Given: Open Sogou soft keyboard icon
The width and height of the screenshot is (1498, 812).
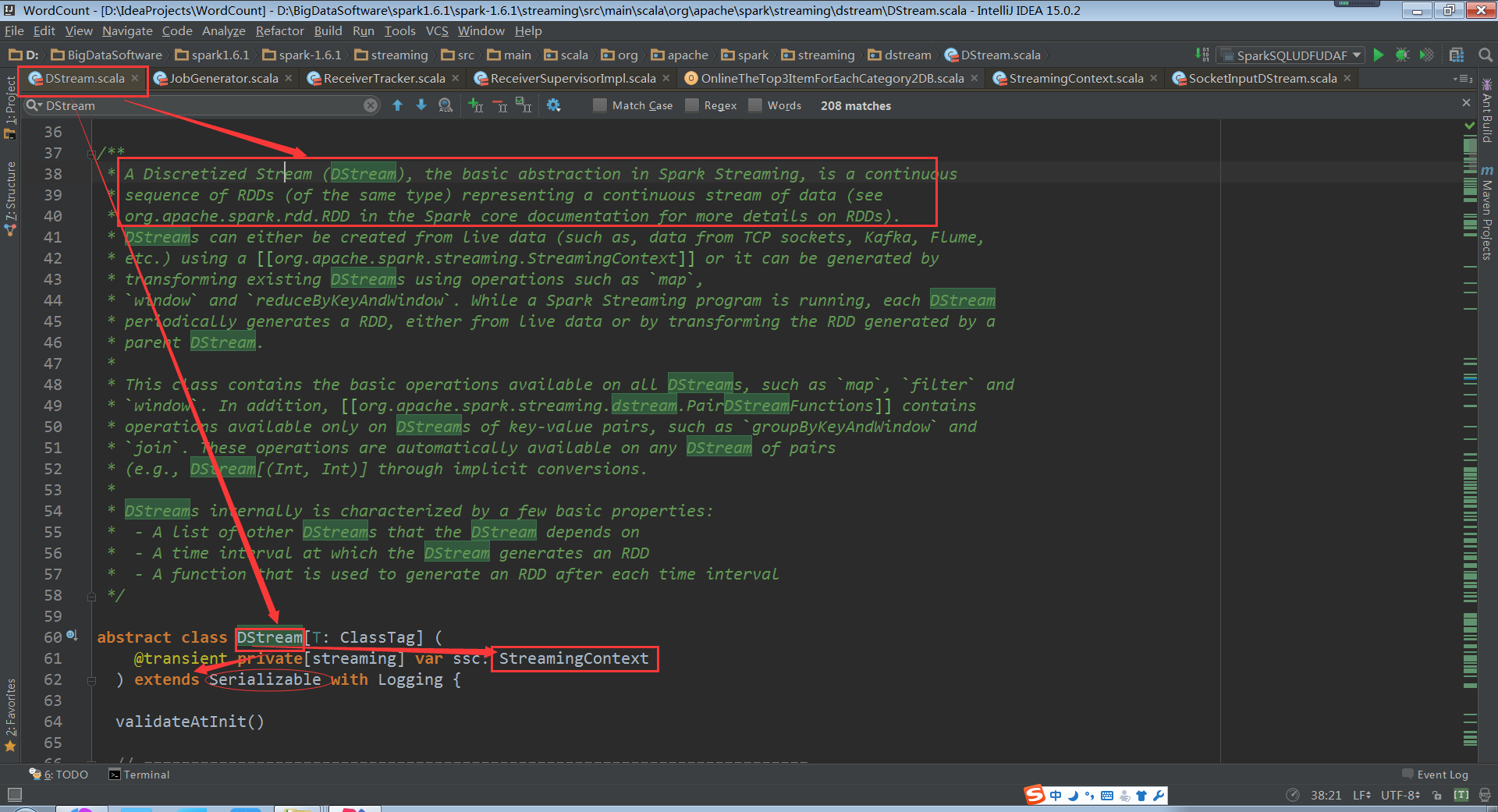Looking at the screenshot, I should click(x=1107, y=796).
